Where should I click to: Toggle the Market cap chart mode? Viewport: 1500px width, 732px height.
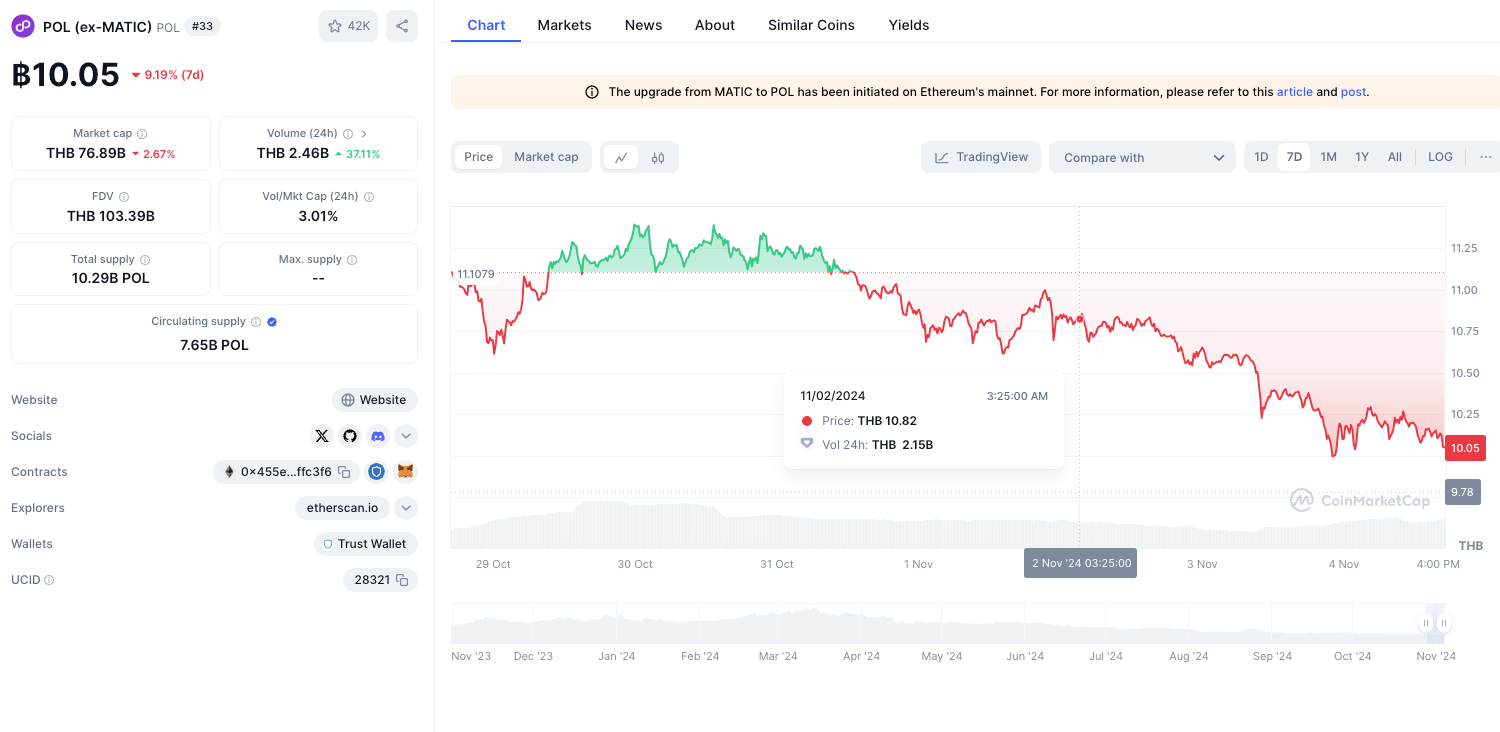coord(546,157)
